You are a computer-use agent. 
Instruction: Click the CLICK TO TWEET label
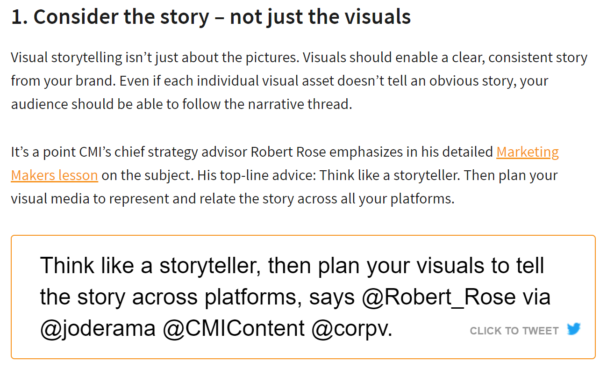(514, 331)
